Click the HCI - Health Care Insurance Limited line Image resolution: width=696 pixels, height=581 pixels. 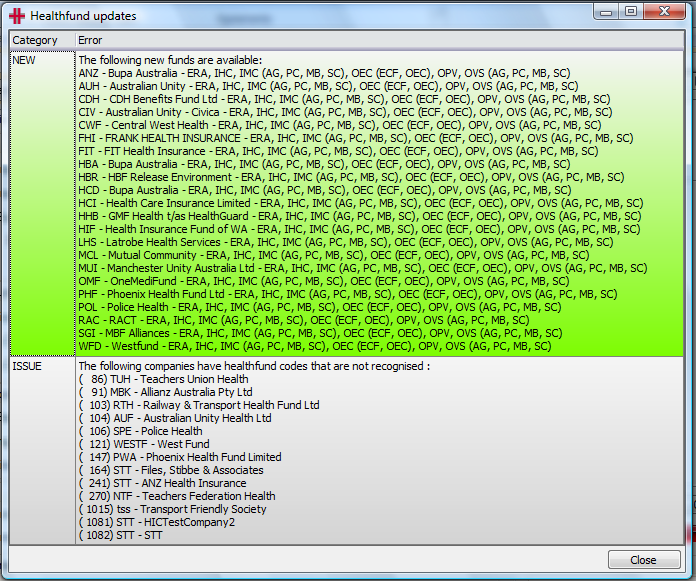[361, 203]
